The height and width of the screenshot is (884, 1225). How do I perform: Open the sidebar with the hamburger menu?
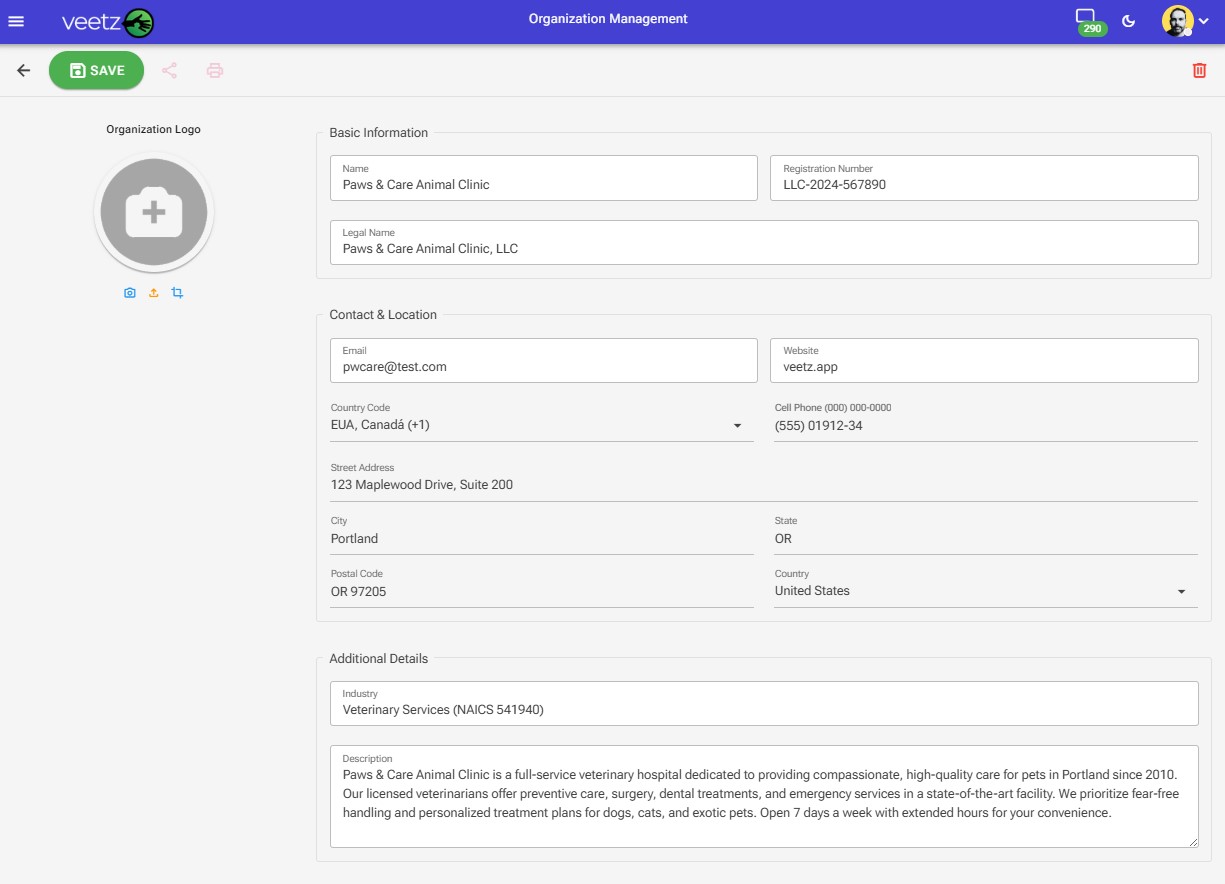pyautogui.click(x=16, y=21)
